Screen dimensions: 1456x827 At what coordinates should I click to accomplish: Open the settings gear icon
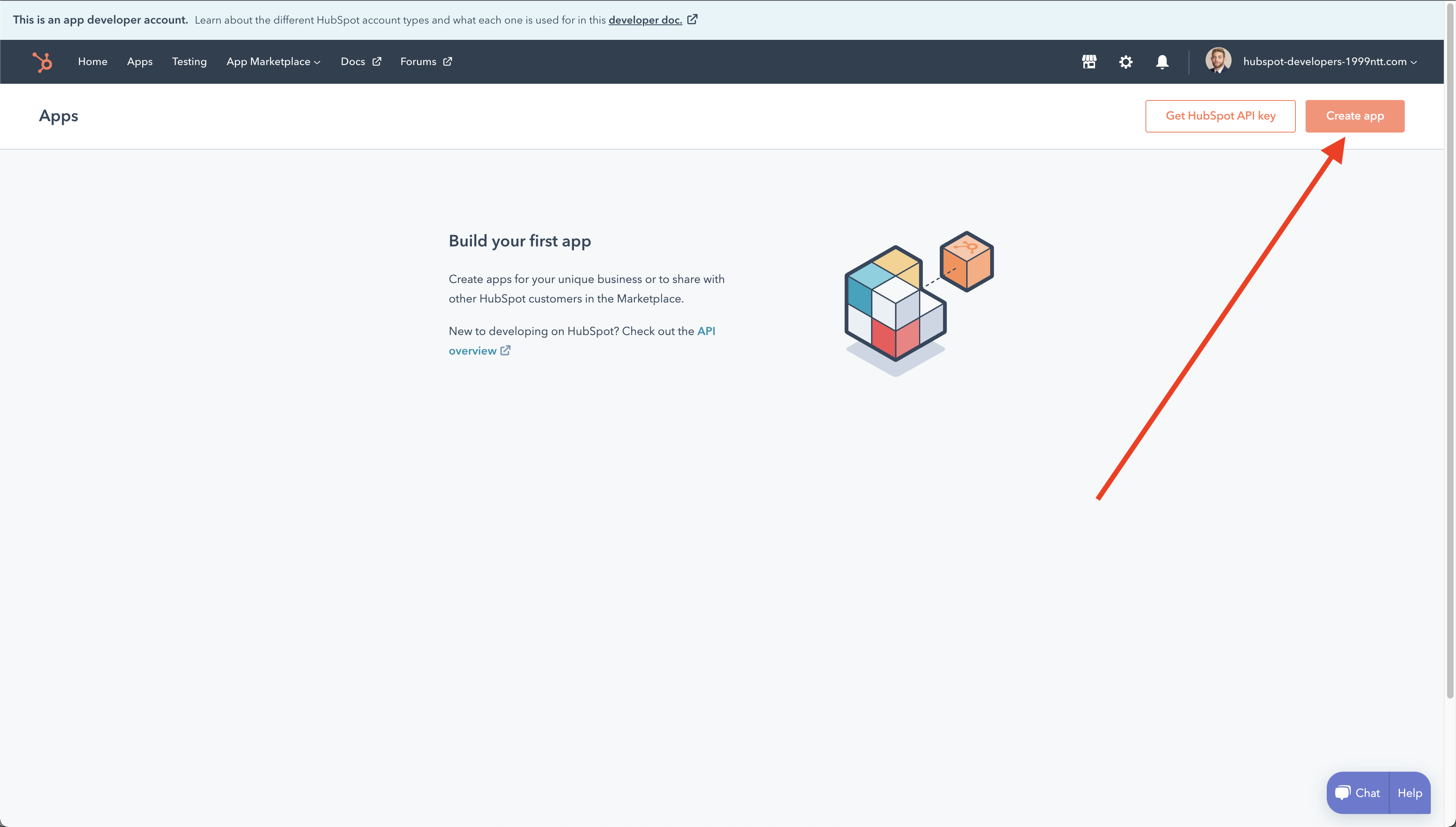[x=1126, y=62]
